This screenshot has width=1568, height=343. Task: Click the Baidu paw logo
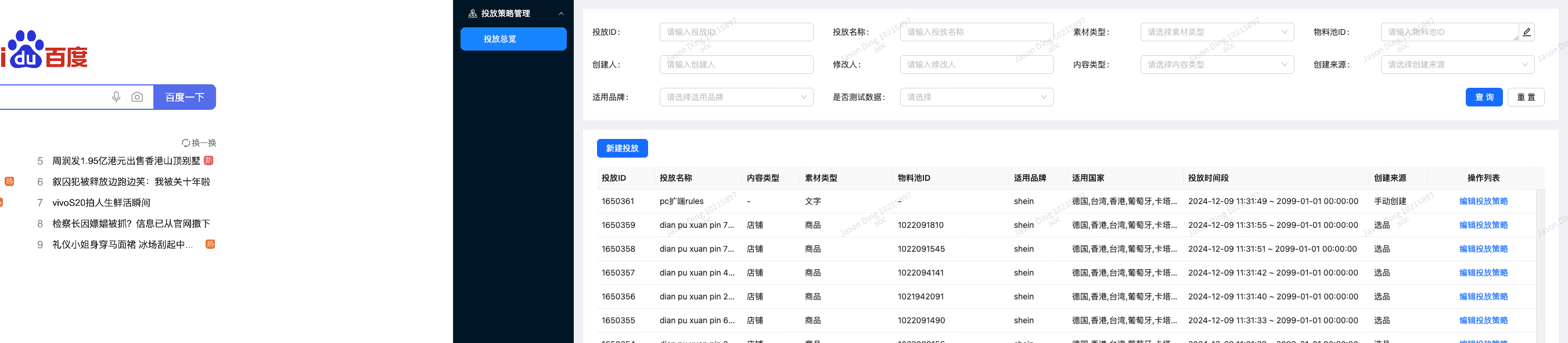click(x=26, y=50)
